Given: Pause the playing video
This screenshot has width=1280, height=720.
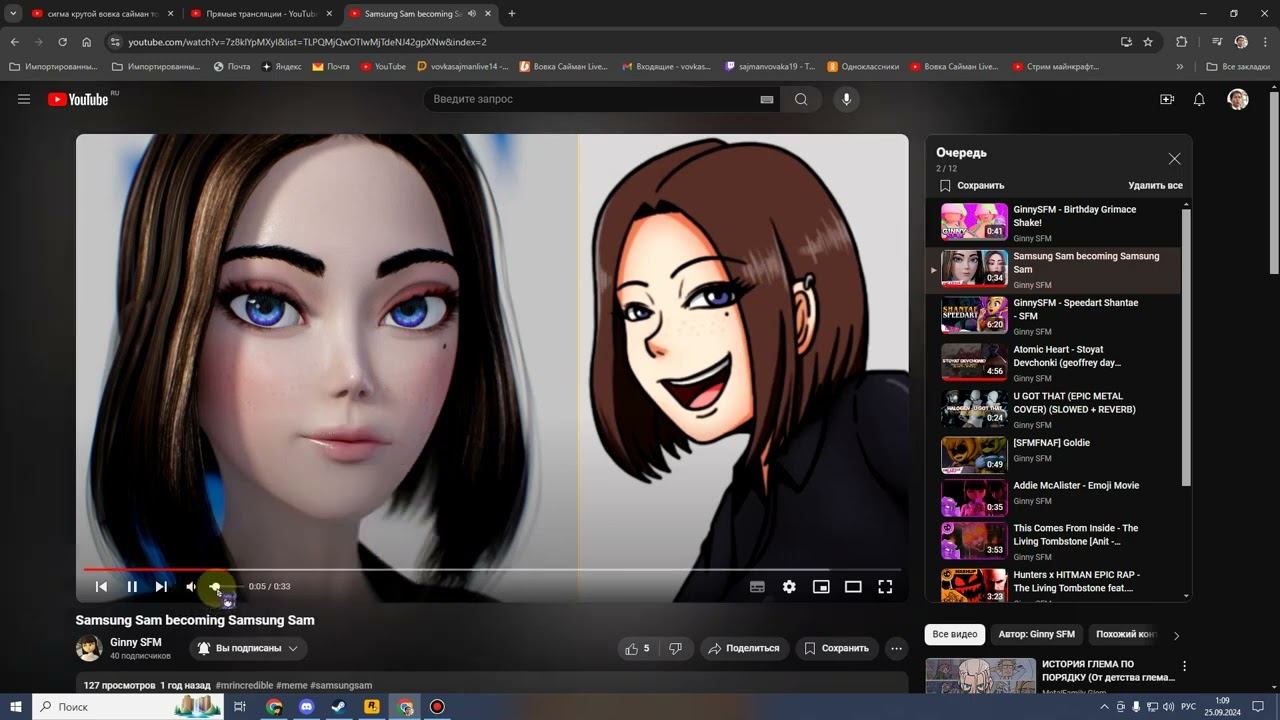Looking at the screenshot, I should pyautogui.click(x=132, y=587).
